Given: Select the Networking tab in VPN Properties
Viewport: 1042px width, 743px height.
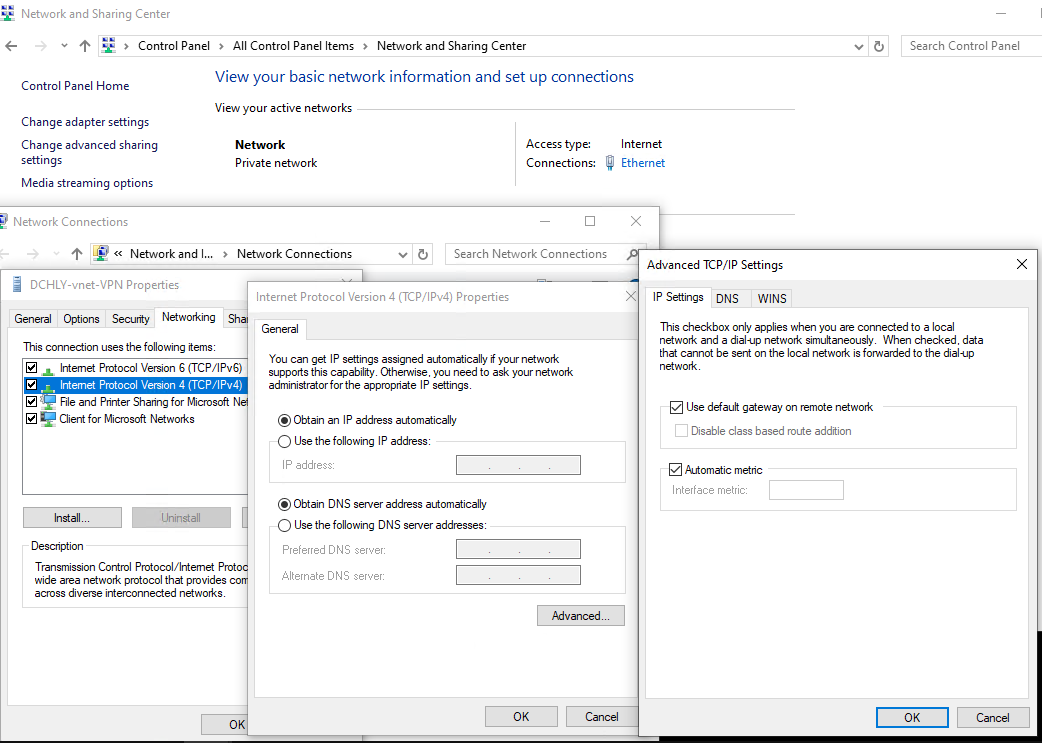Looking at the screenshot, I should click(x=189, y=317).
